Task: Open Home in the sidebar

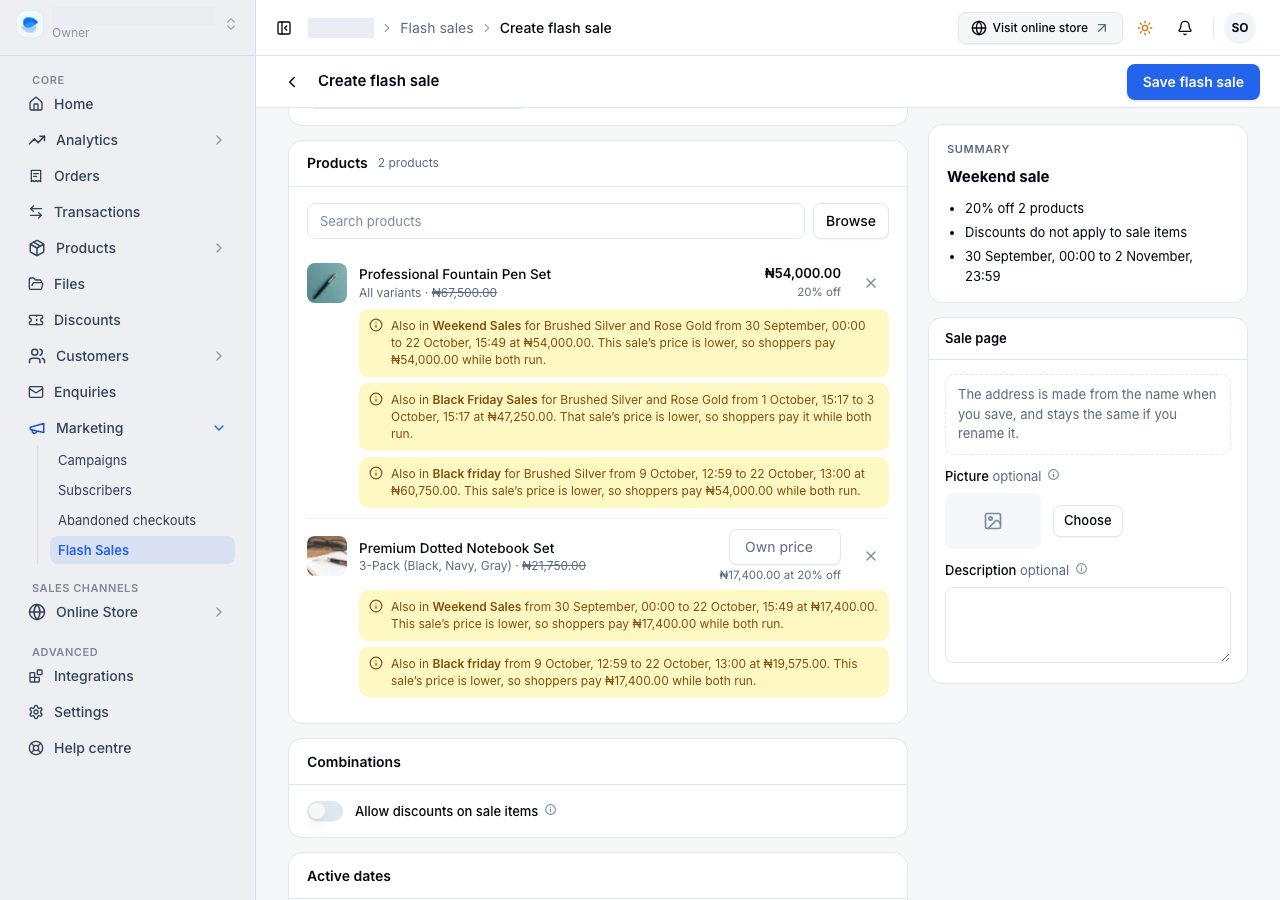Action: coord(128,104)
